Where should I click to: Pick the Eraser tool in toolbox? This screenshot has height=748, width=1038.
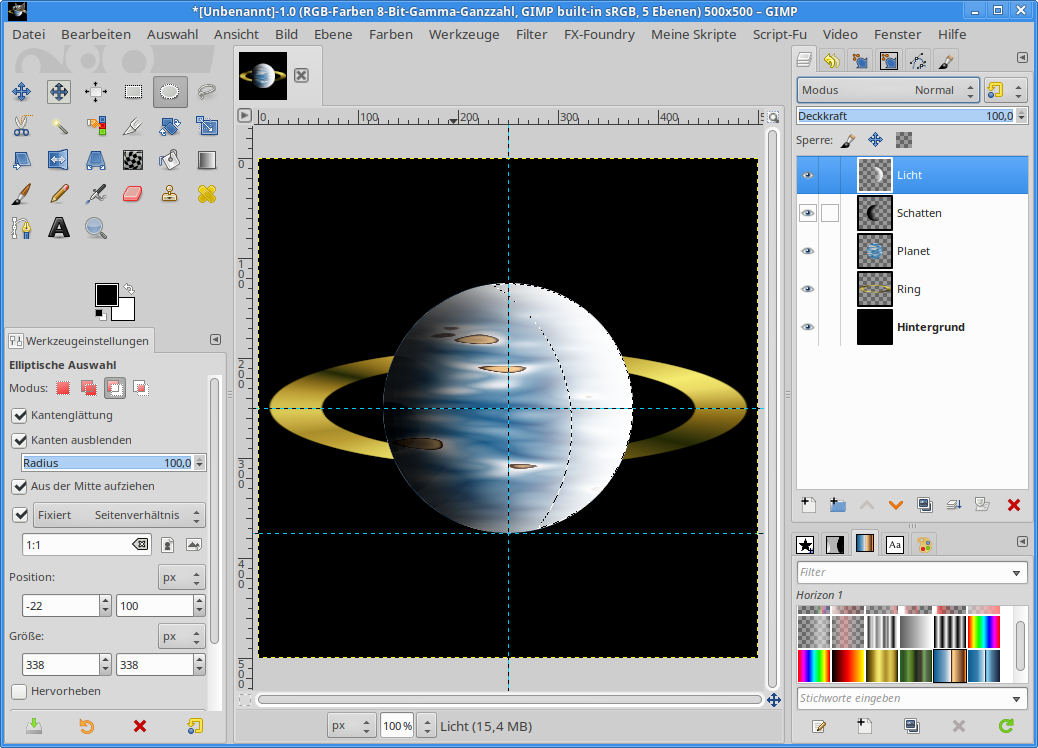pos(133,193)
